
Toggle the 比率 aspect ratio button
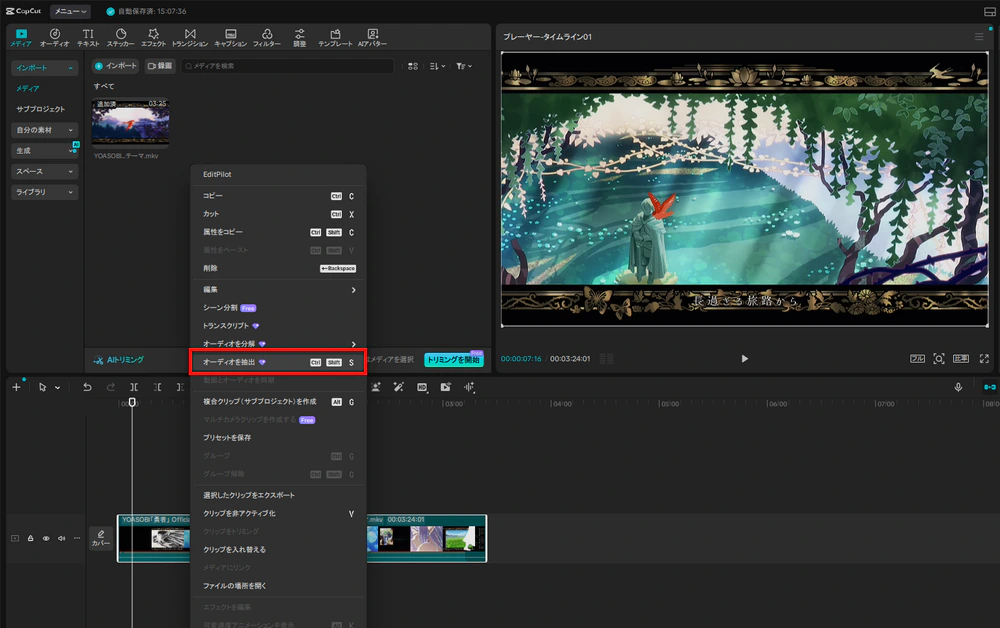coord(961,359)
